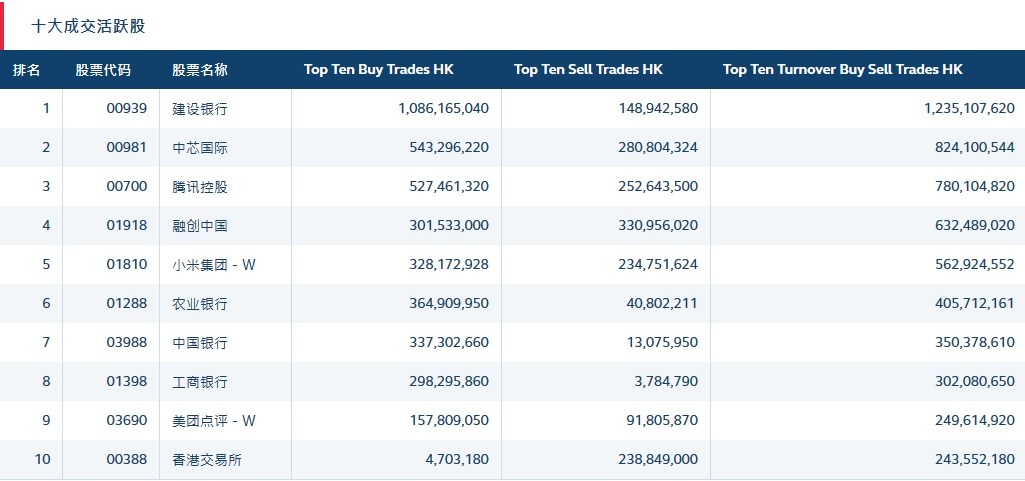Click the 股票代码 column header
Screen dimensions: 1025x481
click(x=103, y=70)
